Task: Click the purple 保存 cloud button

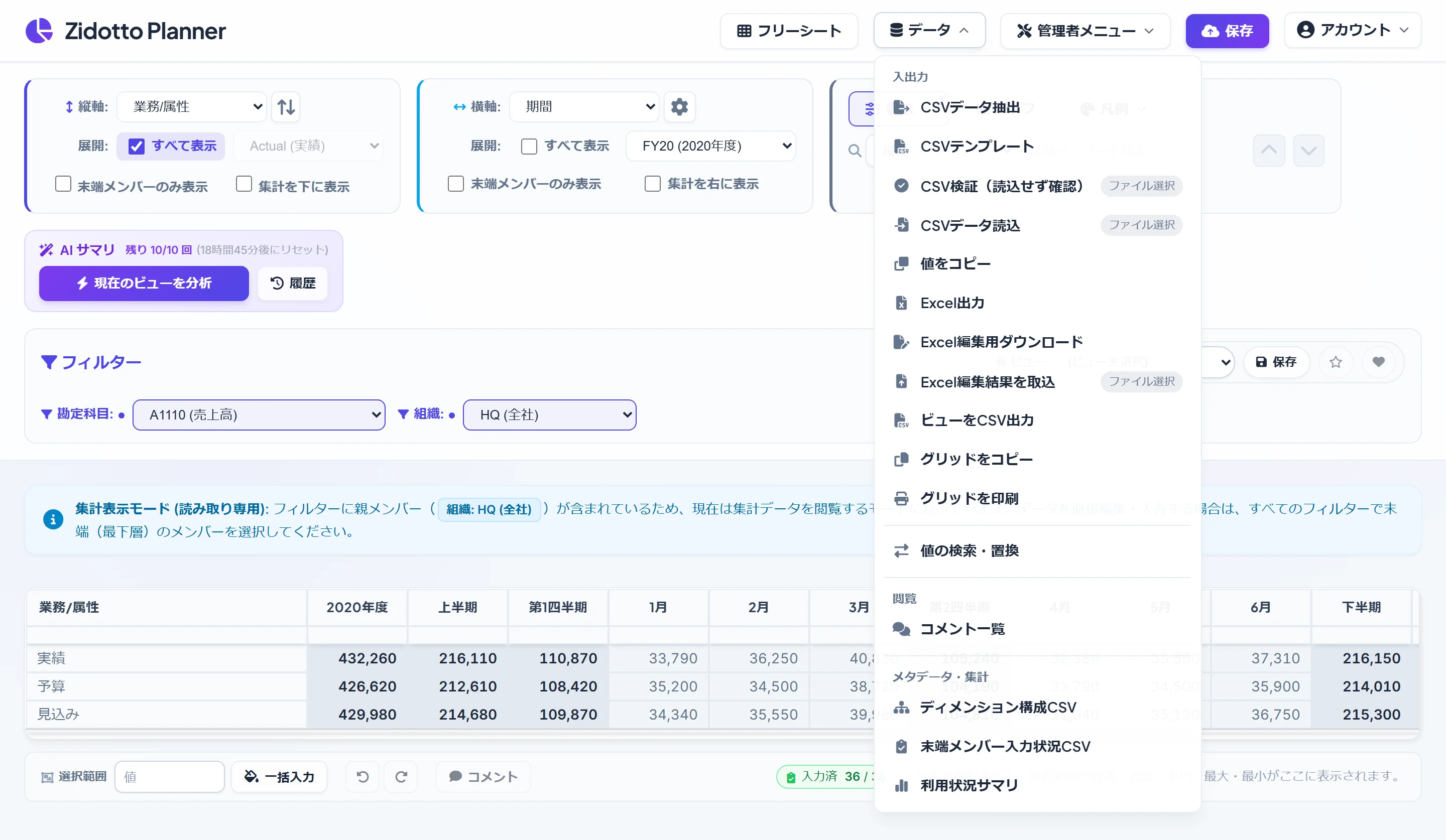Action: (x=1227, y=31)
